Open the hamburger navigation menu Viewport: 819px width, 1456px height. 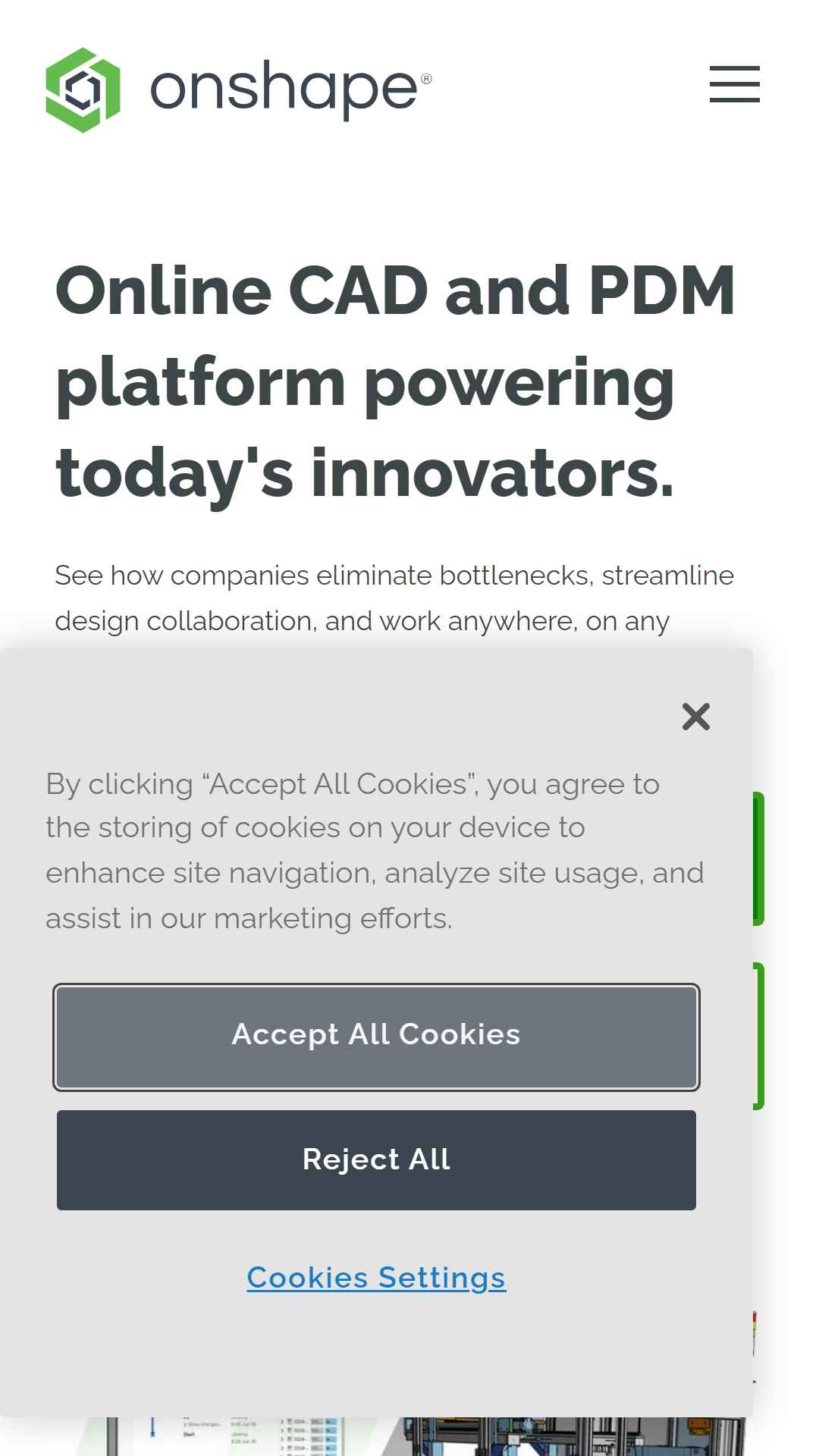[x=734, y=83]
